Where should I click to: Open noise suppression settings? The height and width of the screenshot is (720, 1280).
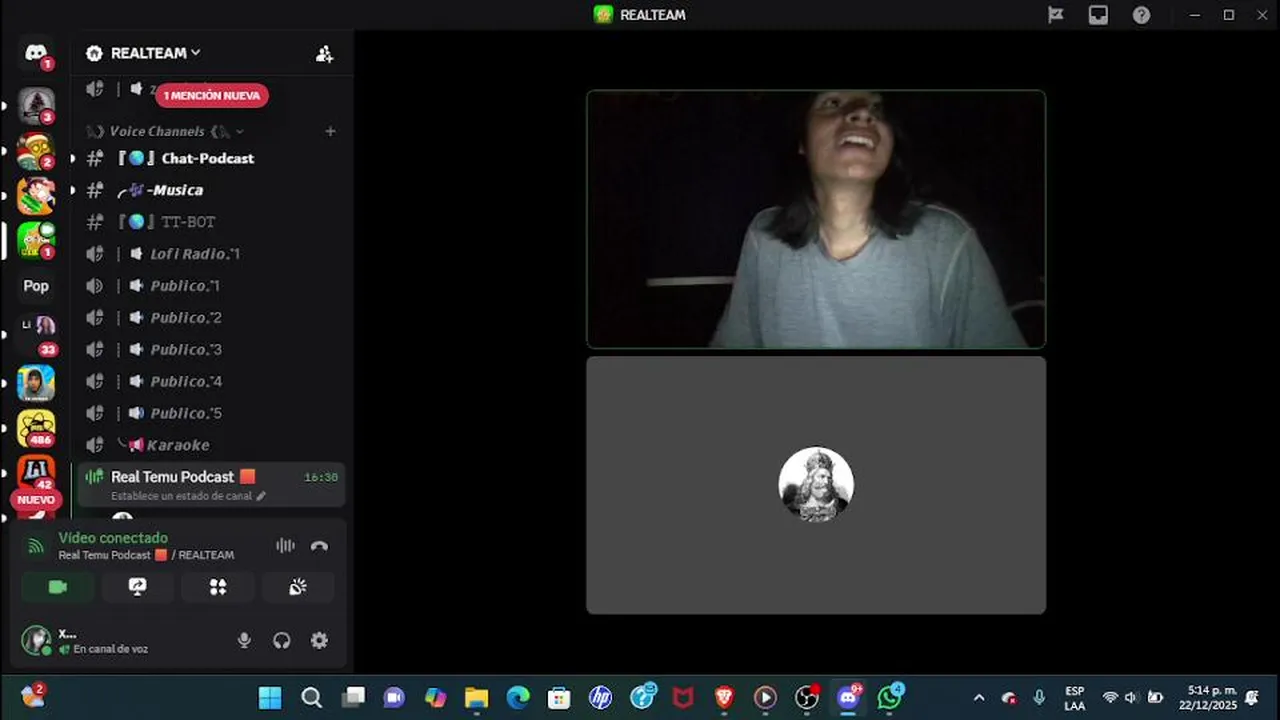click(285, 546)
